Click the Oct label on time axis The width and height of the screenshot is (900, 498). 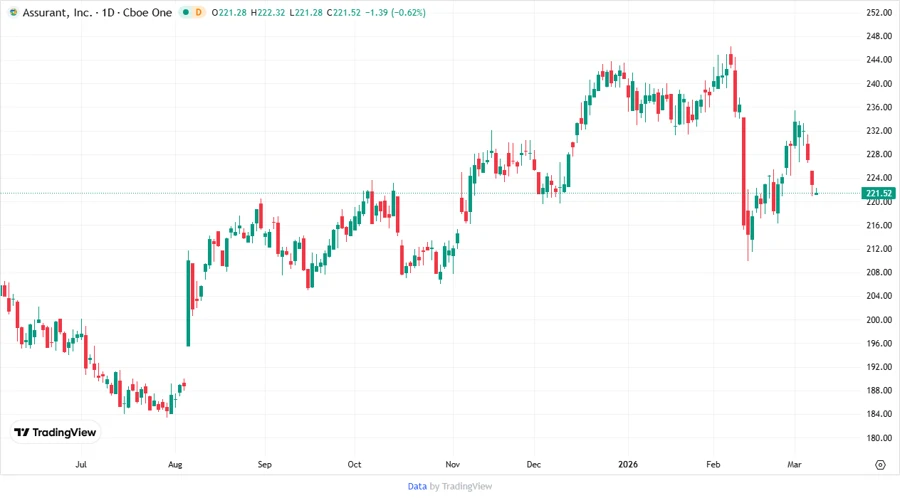point(354,464)
